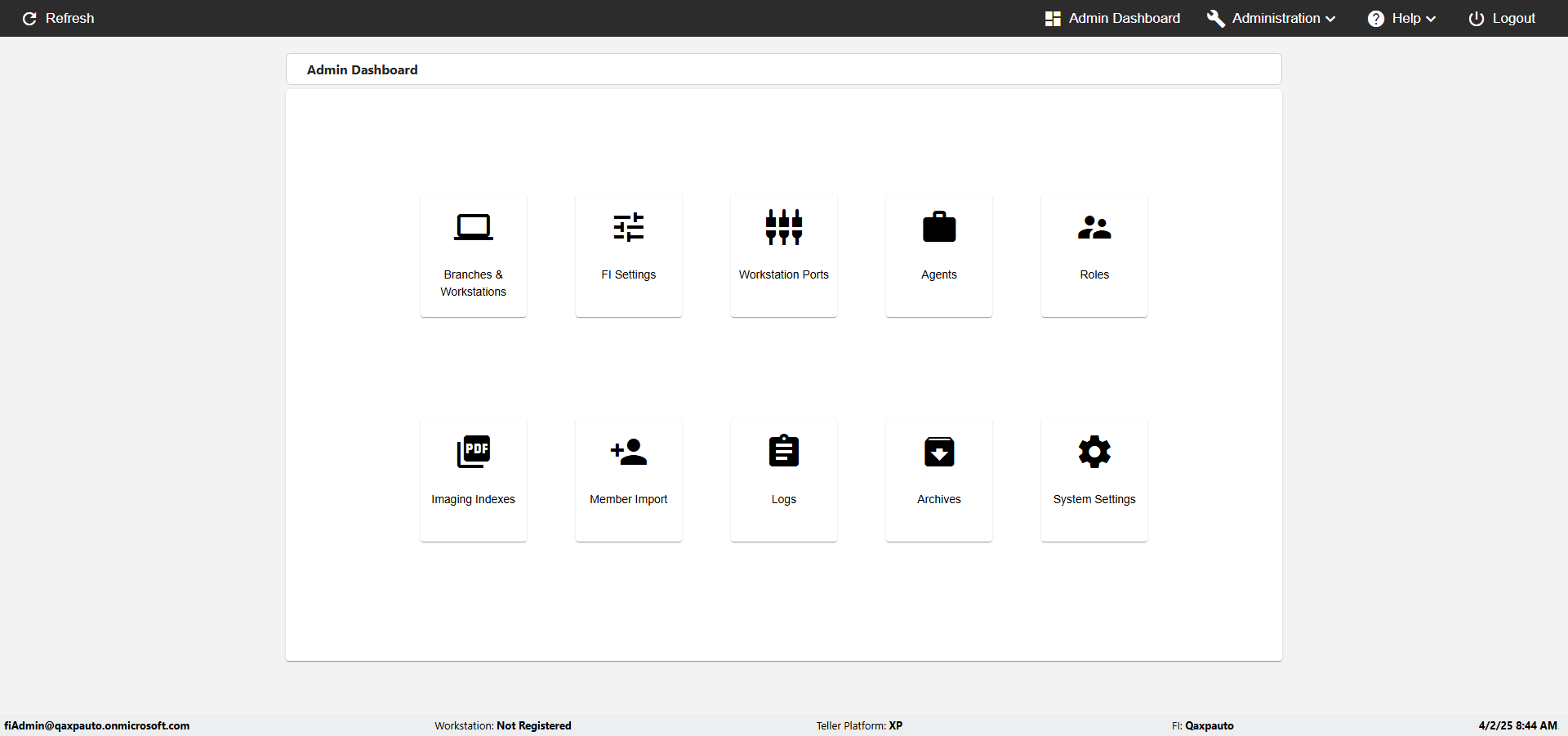1568x736 pixels.
Task: Open the Archives box icon
Action: point(939,452)
